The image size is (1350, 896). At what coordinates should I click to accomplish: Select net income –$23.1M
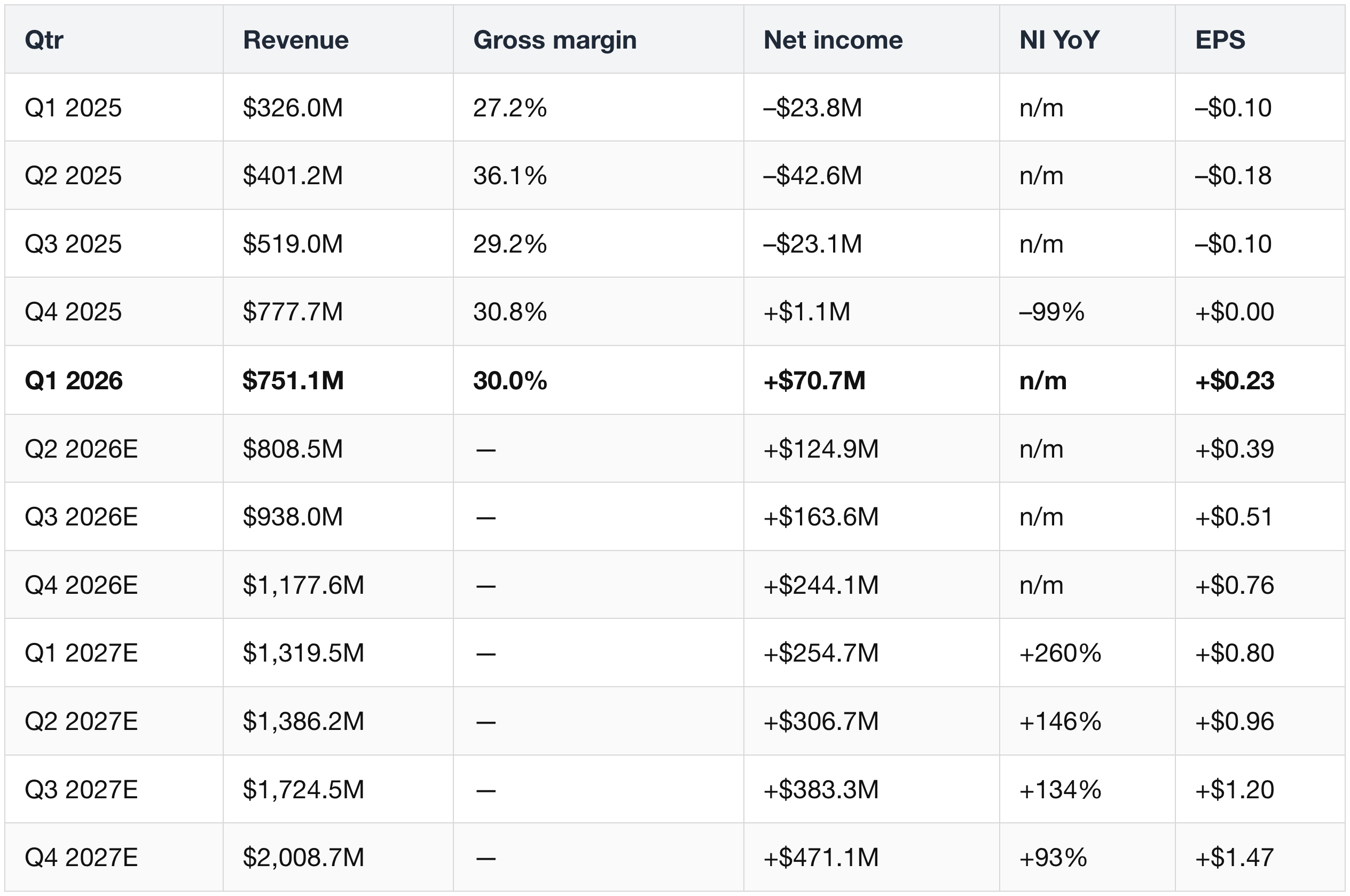click(x=812, y=244)
